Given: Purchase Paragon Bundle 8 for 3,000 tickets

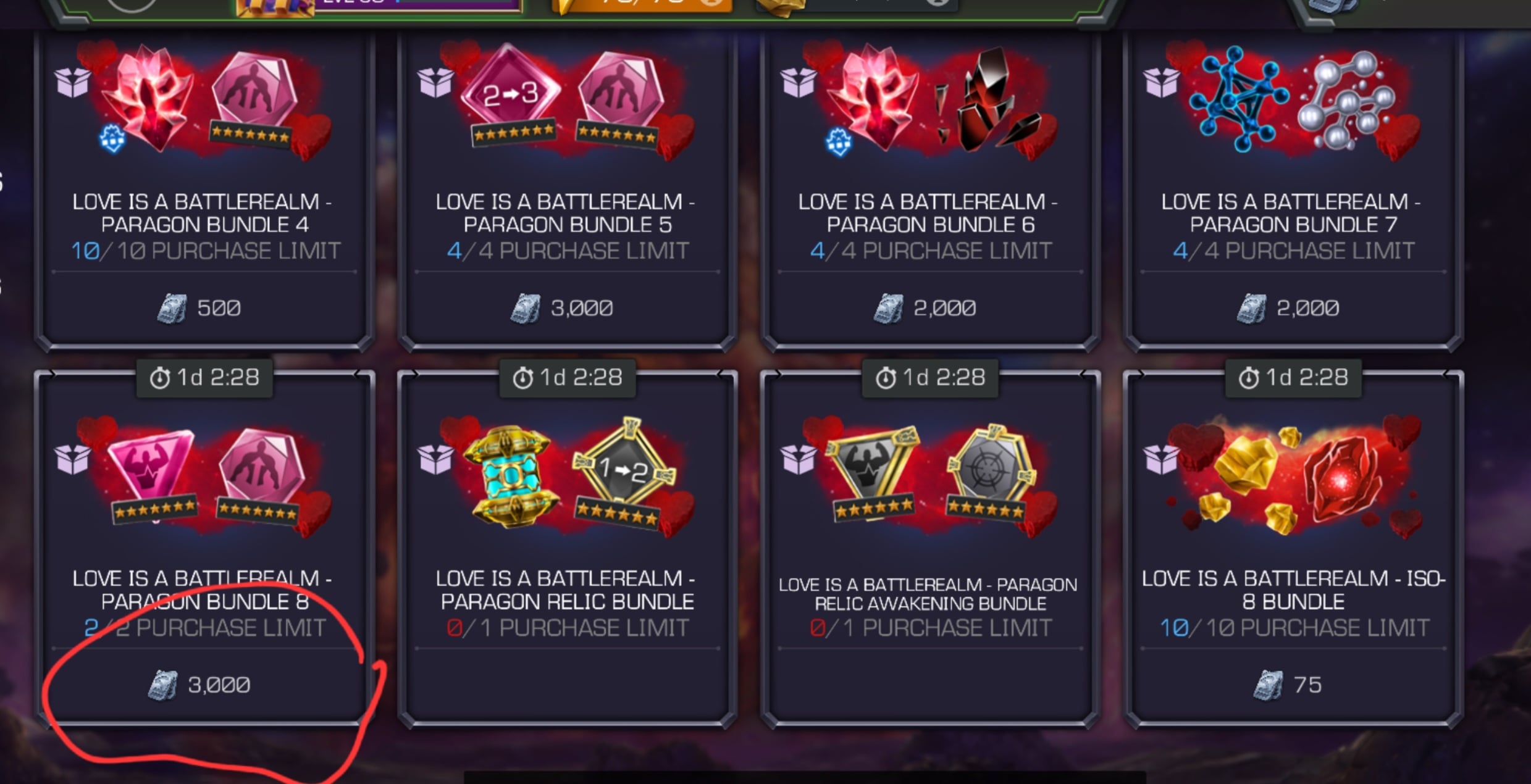Looking at the screenshot, I should point(199,685).
